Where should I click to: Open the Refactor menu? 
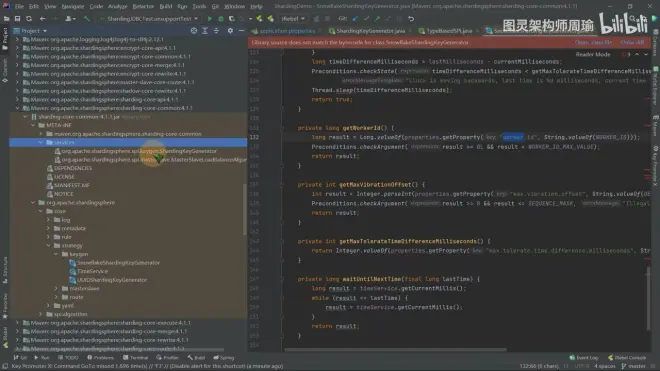click(143, 6)
